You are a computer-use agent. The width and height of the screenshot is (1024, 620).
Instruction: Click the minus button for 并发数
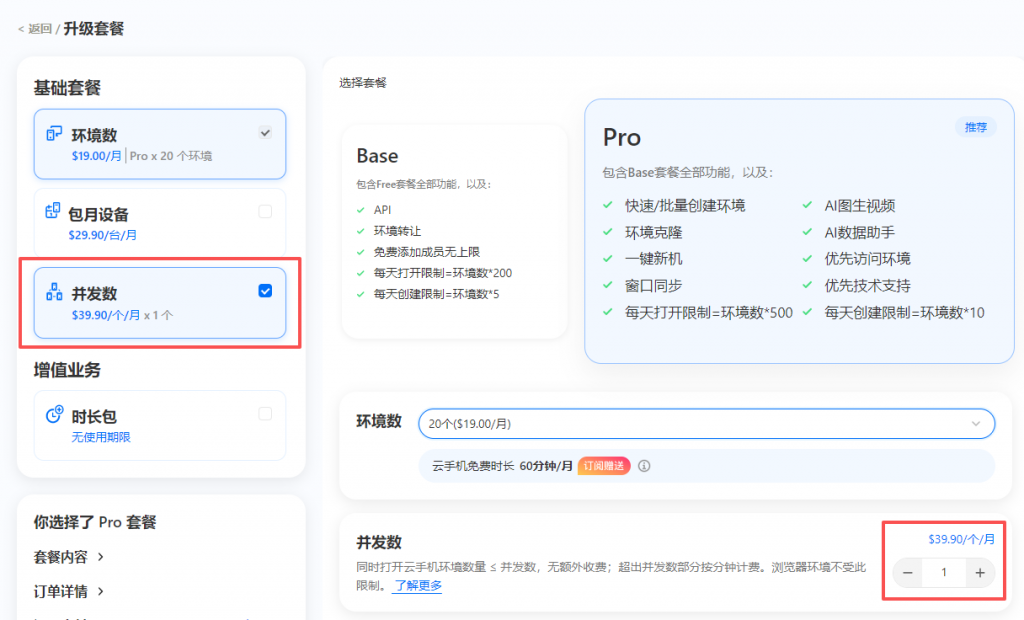[907, 573]
